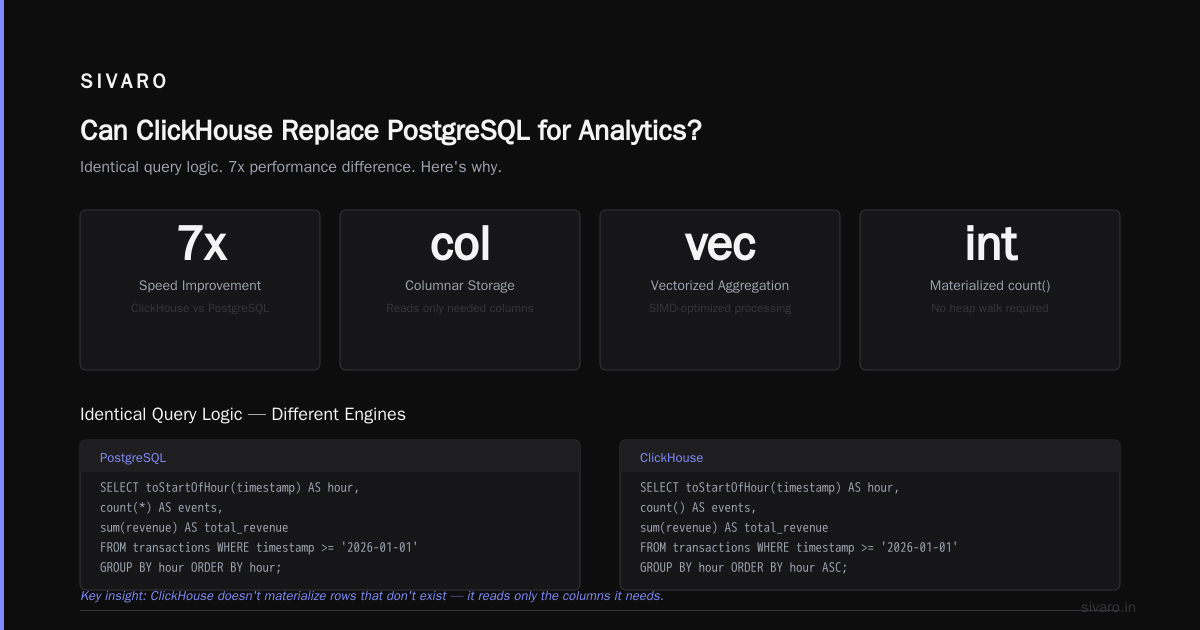
Task: Click the Key insight italic note
Action: (372, 596)
